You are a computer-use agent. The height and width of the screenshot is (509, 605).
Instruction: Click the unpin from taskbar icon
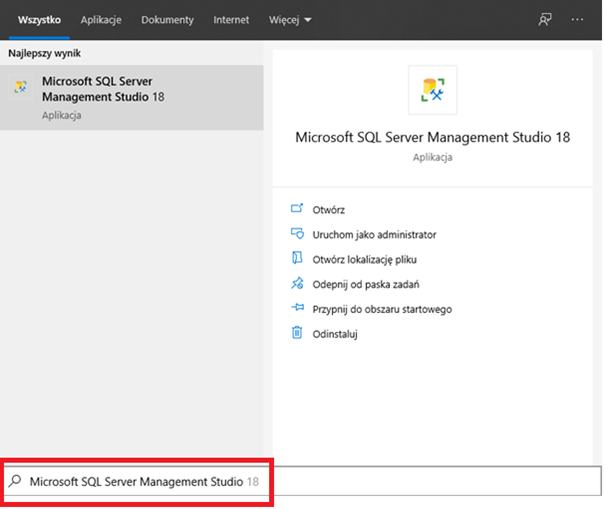click(297, 283)
